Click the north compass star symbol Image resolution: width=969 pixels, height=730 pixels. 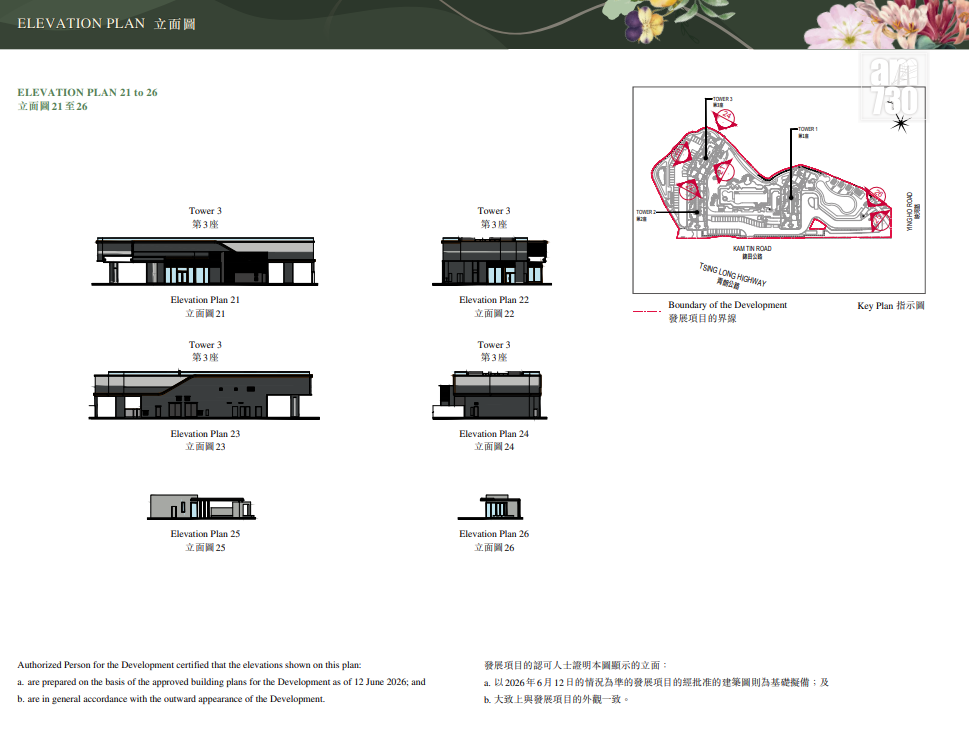900,124
